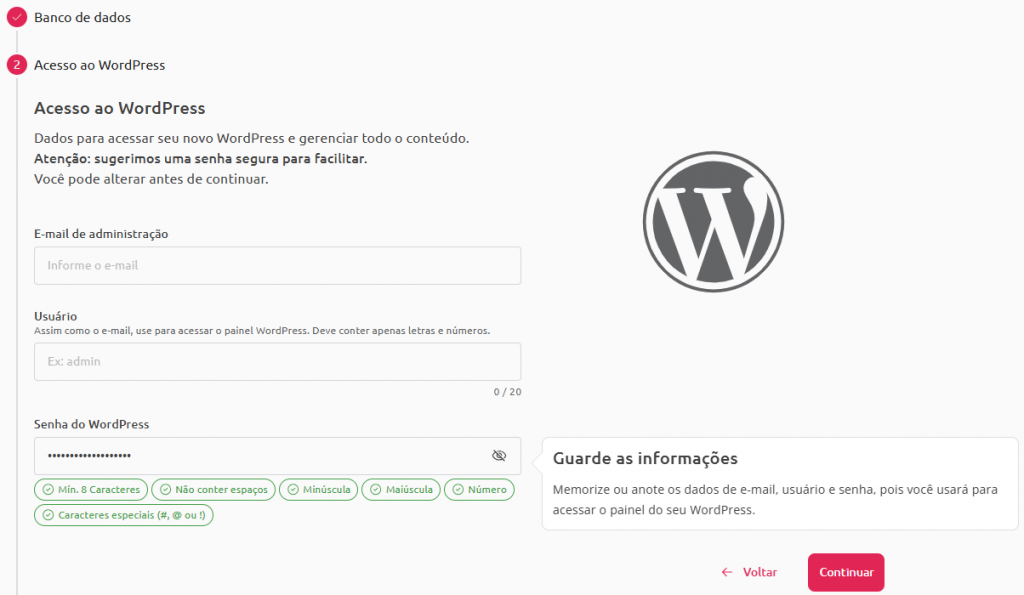Click the Dados para acessar seu novo WordPress text
The height and width of the screenshot is (595, 1024).
pyautogui.click(x=251, y=138)
